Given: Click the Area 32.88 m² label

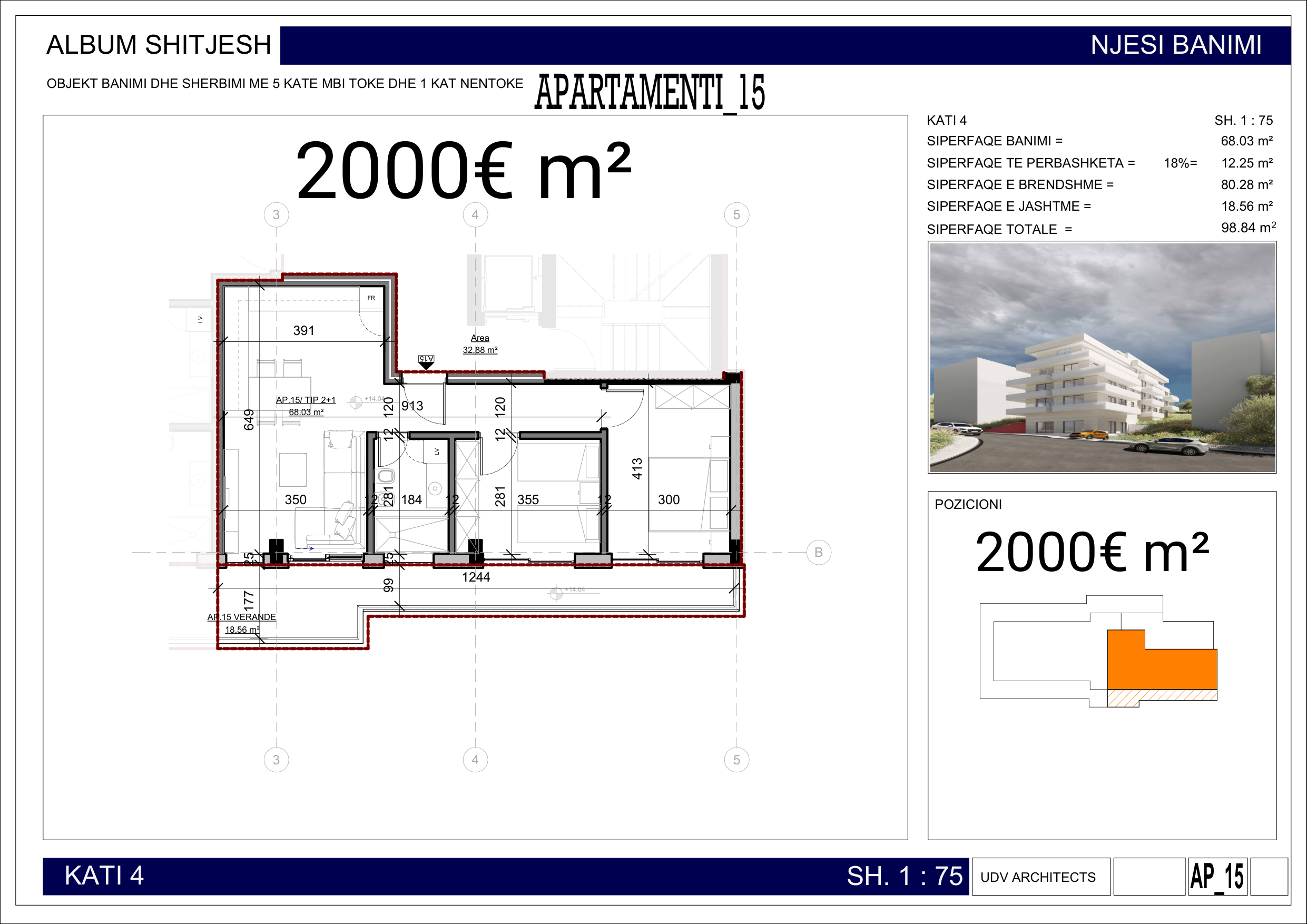Looking at the screenshot, I should click(x=480, y=344).
